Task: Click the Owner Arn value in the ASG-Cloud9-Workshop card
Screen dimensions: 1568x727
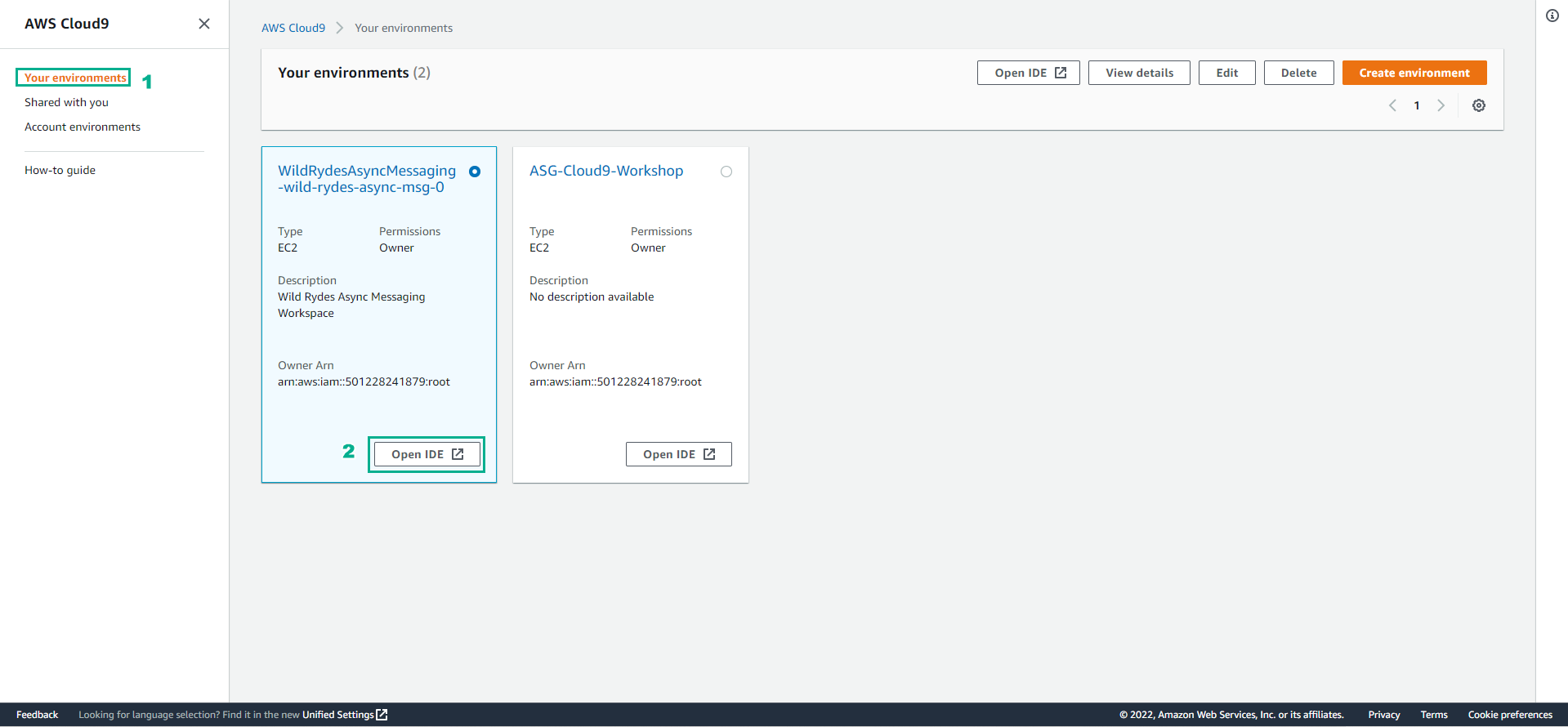Action: pos(615,381)
